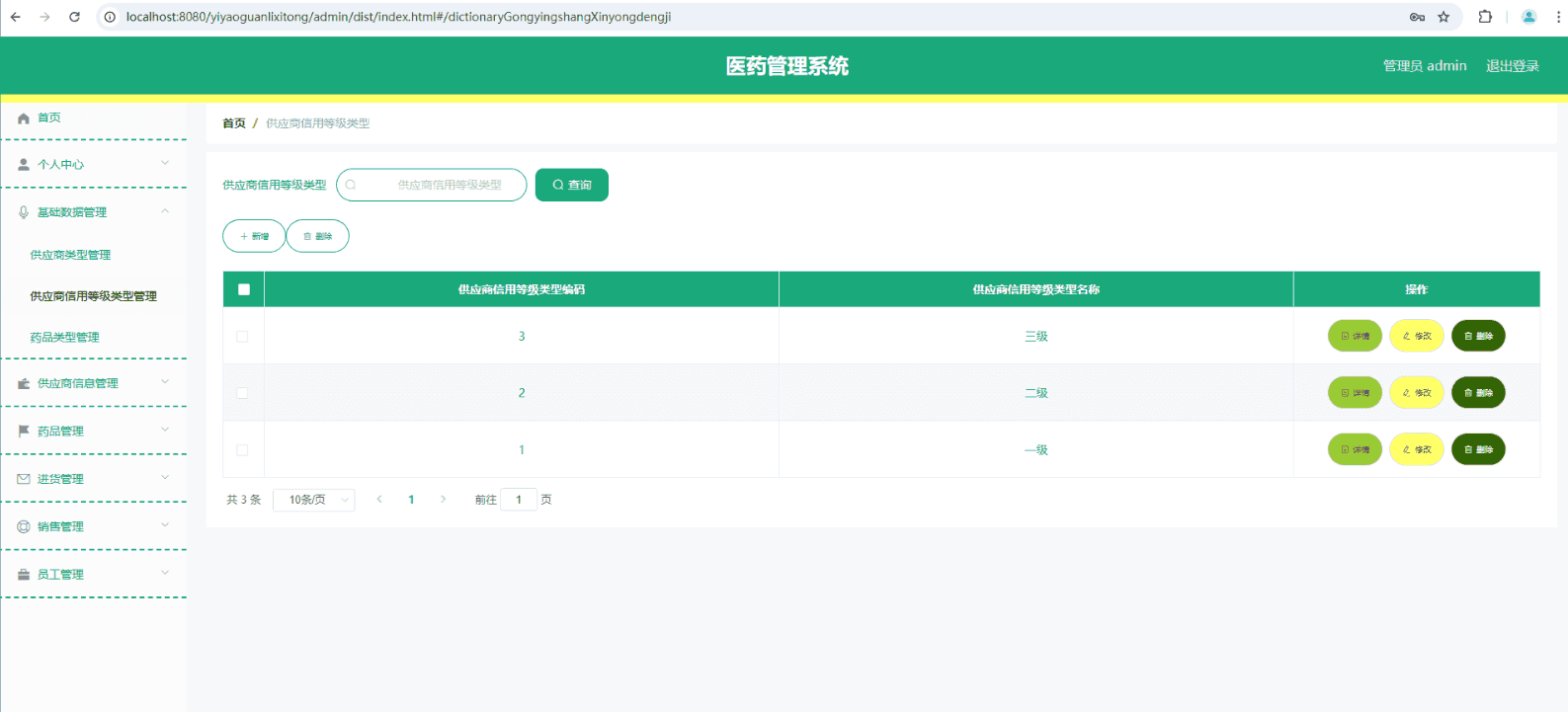This screenshot has height=712, width=1568.
Task: Toggle the select-all checkbox in table header
Action: pyautogui.click(x=244, y=289)
